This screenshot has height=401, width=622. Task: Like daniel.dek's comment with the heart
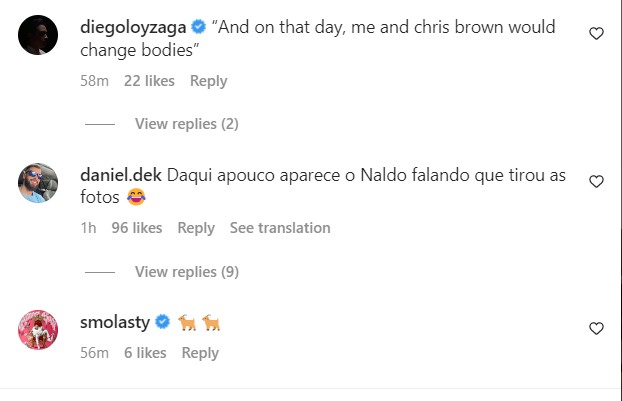(596, 181)
